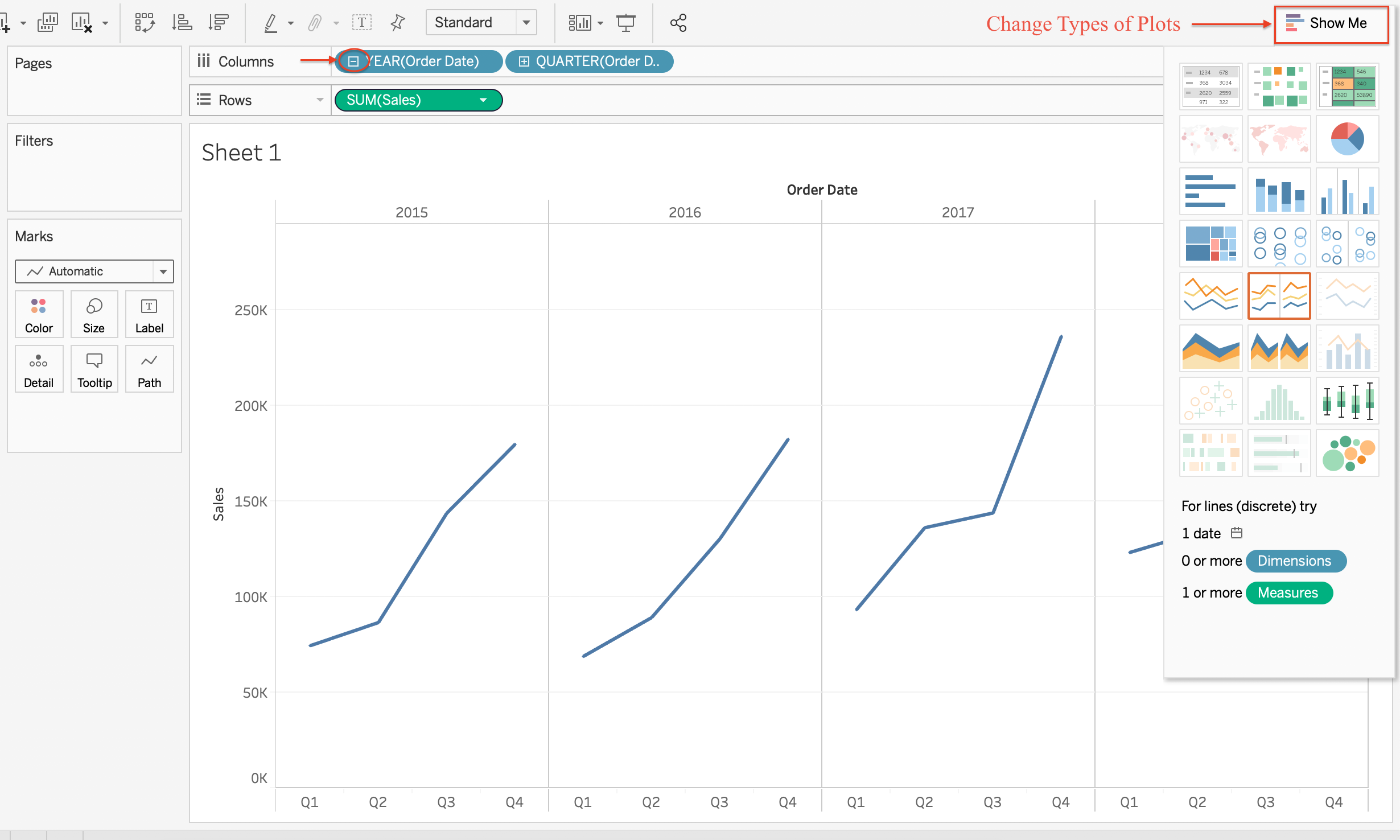1400x840 pixels.
Task: Click the SUM(Sales) pill in Rows
Action: click(x=419, y=100)
